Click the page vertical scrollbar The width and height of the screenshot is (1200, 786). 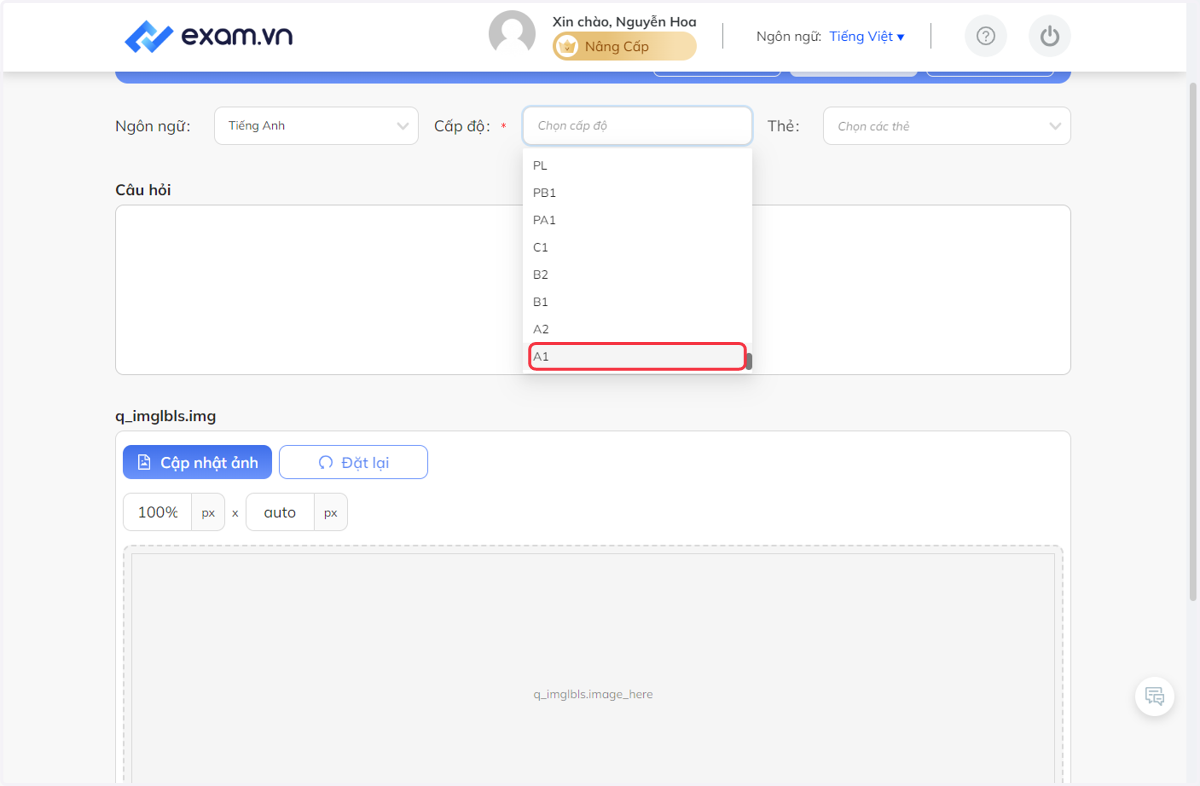tap(1193, 340)
